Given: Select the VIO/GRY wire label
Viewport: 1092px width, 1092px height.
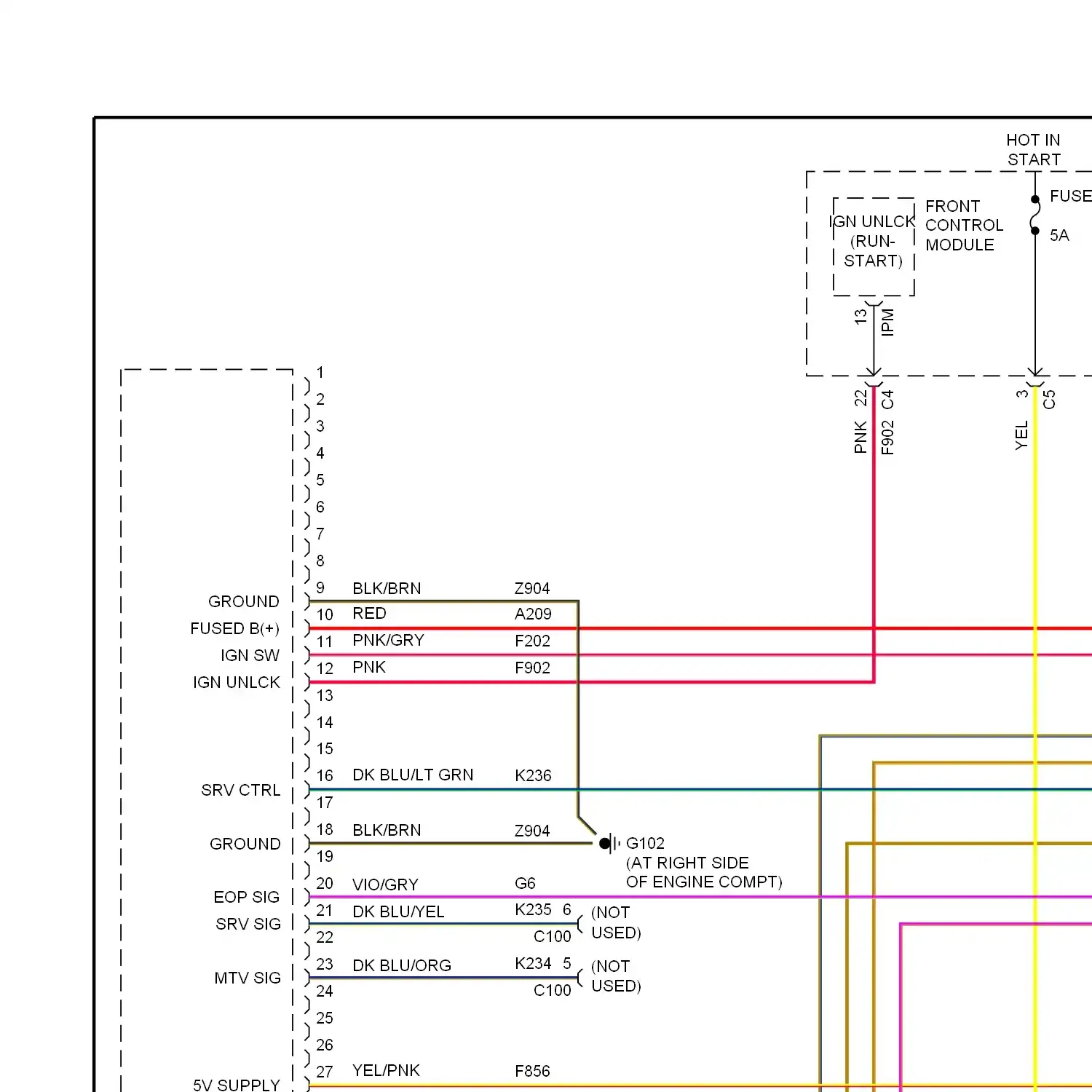Looking at the screenshot, I should (x=385, y=885).
